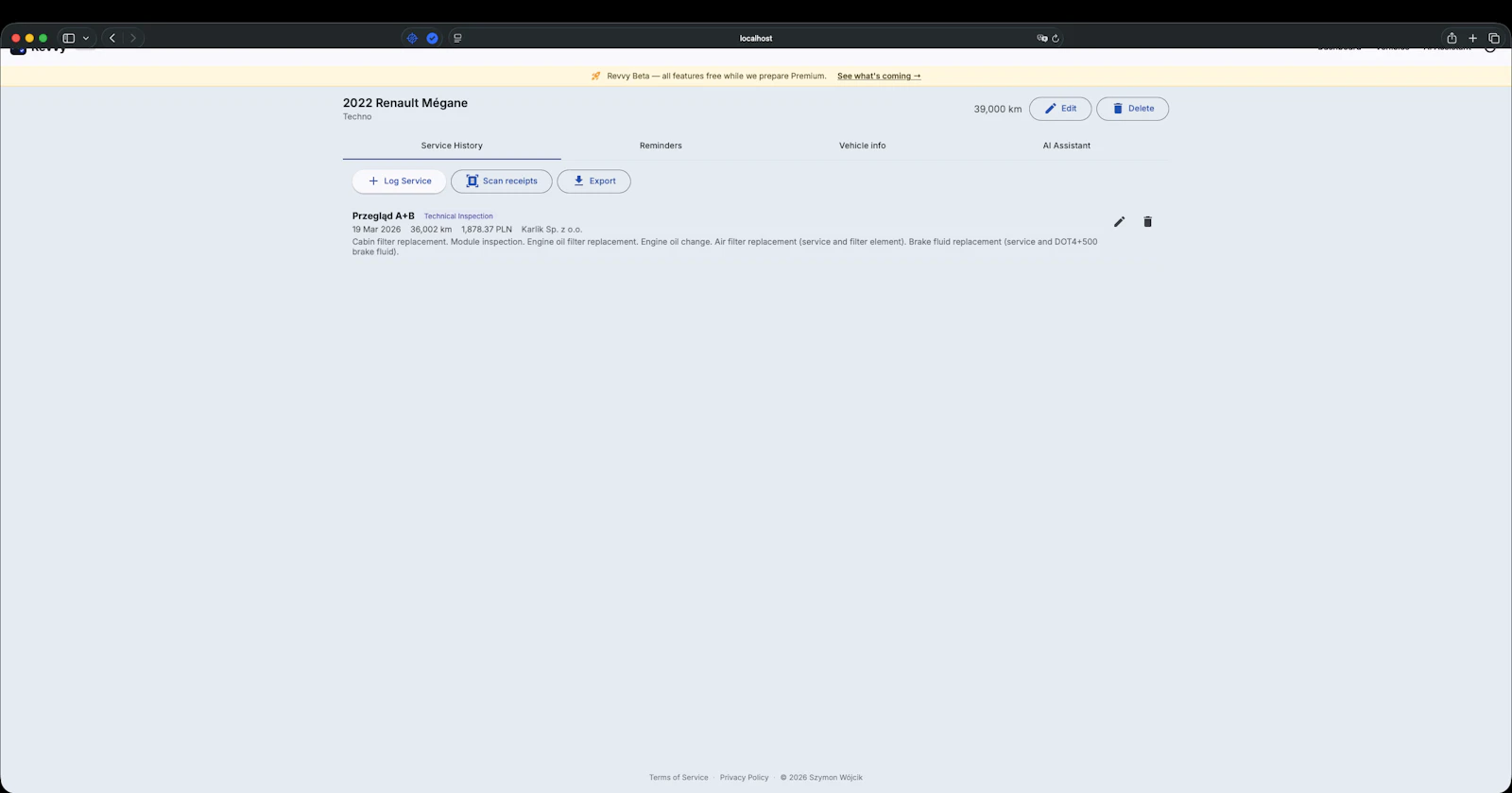This screenshot has height=793, width=1512.
Task: Switch to the Service History tab
Action: point(452,146)
